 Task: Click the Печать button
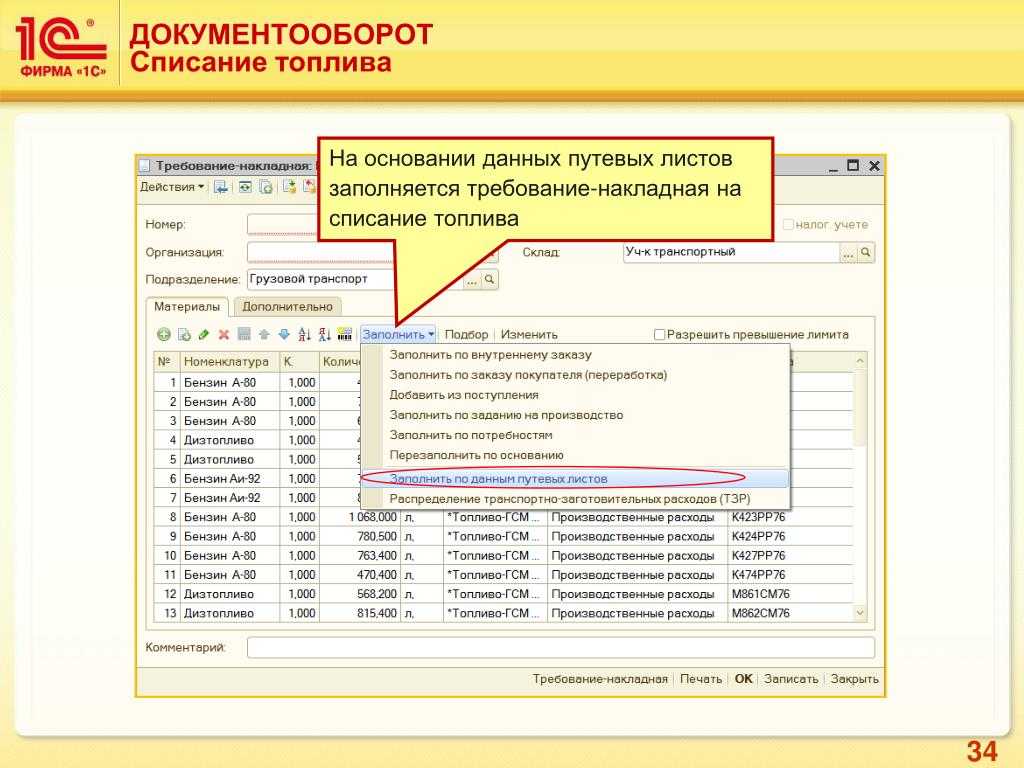click(701, 679)
